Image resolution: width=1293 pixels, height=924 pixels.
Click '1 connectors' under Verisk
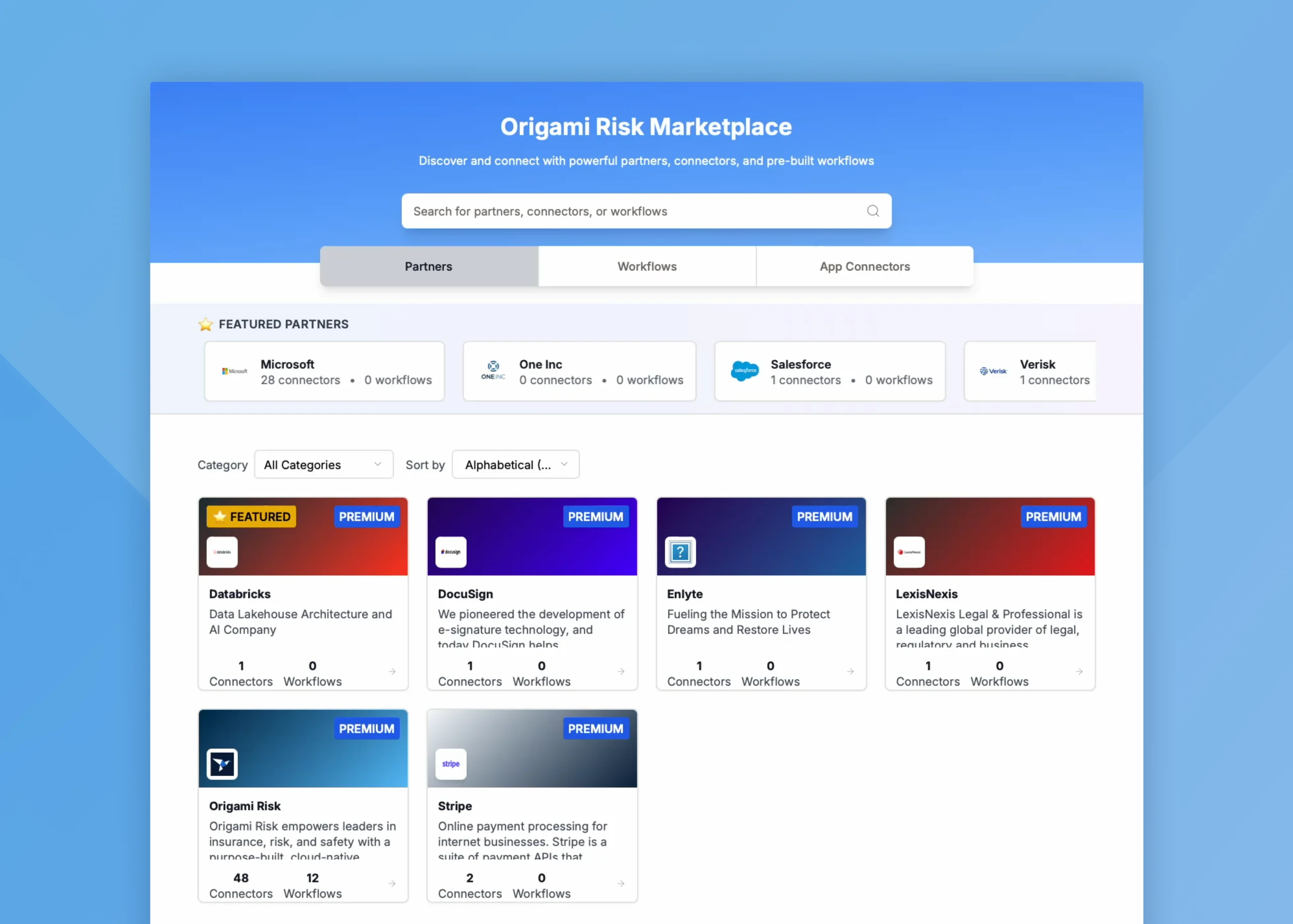tap(1055, 380)
